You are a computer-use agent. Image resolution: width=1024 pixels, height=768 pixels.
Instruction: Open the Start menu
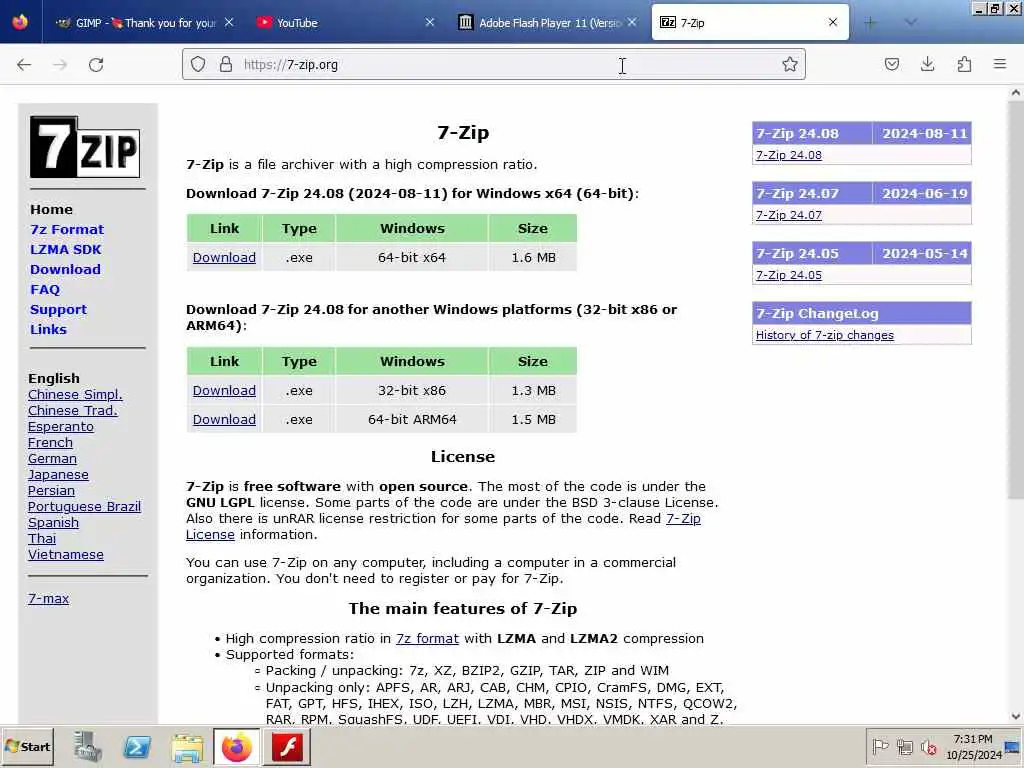point(27,746)
